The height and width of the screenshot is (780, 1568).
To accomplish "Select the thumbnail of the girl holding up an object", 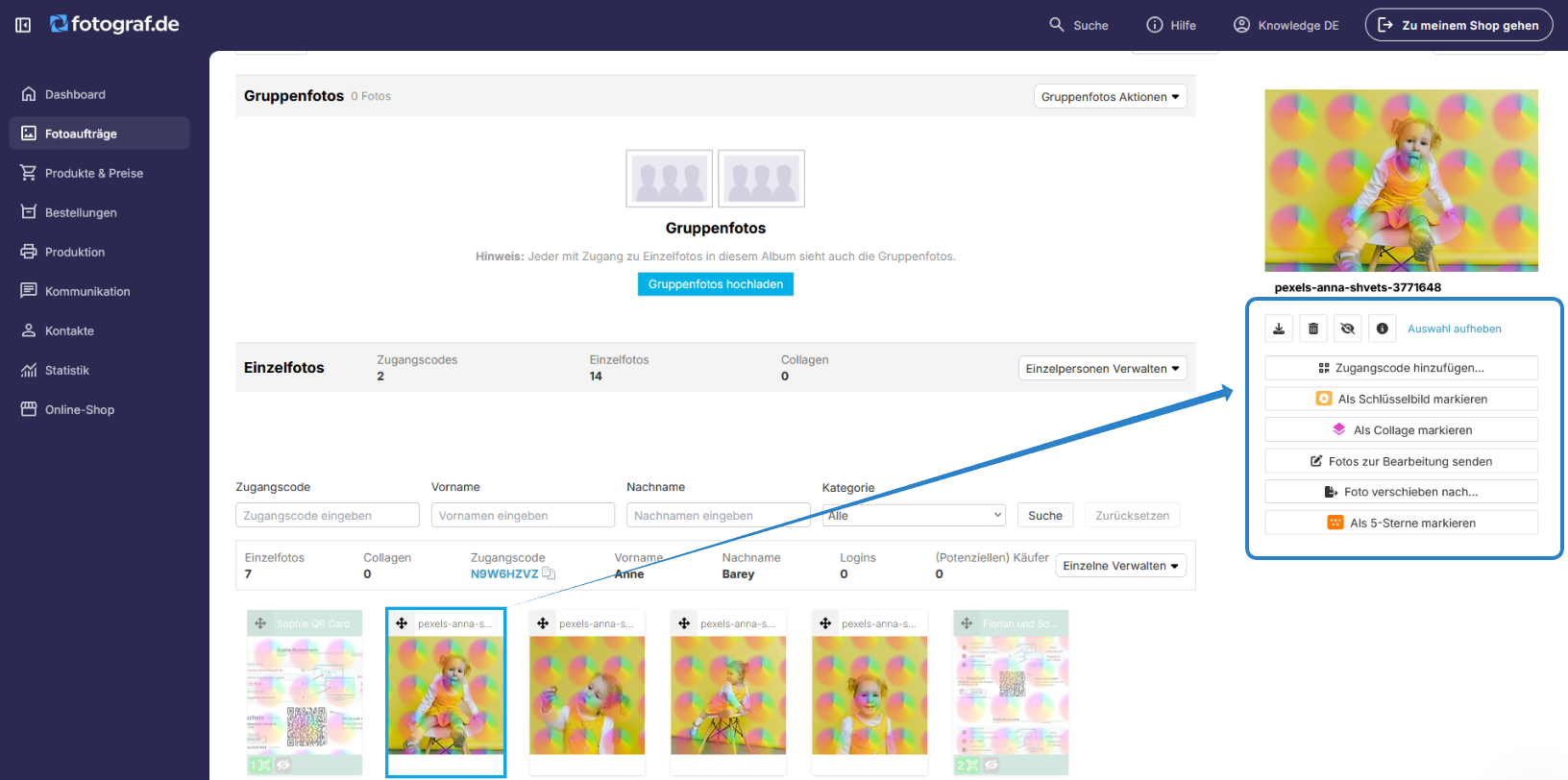I will coord(587,695).
